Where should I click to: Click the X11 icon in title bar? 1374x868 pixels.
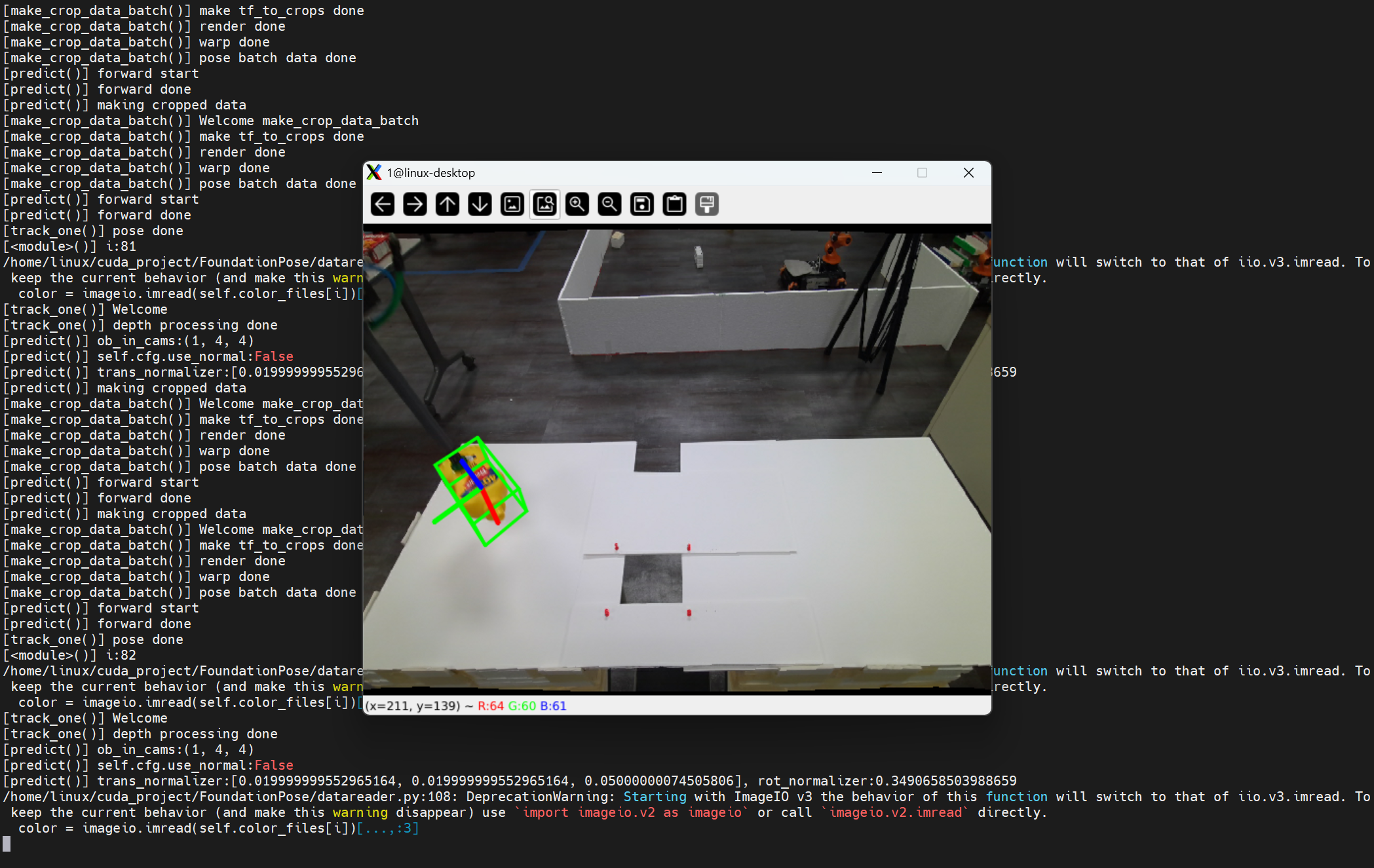(x=374, y=172)
